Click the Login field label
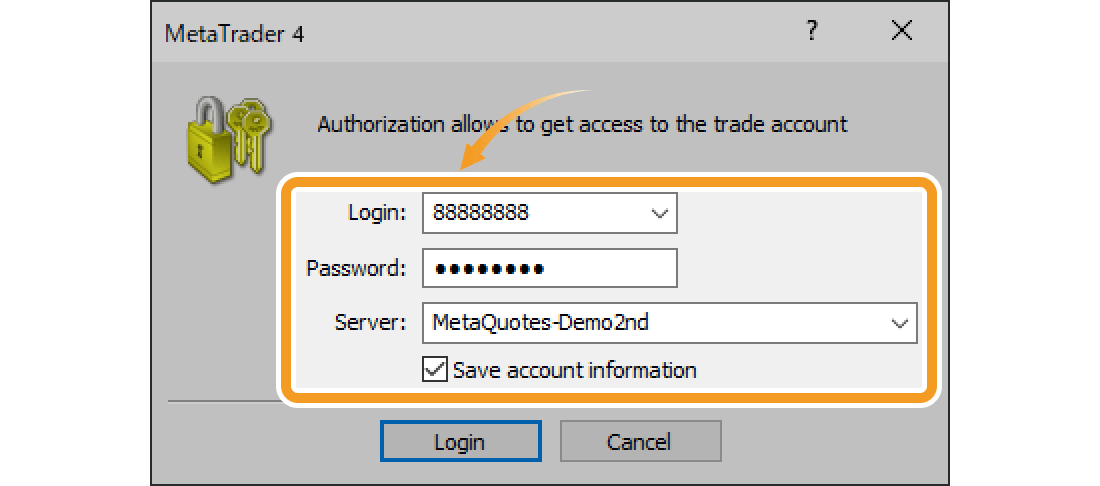 pos(377,213)
